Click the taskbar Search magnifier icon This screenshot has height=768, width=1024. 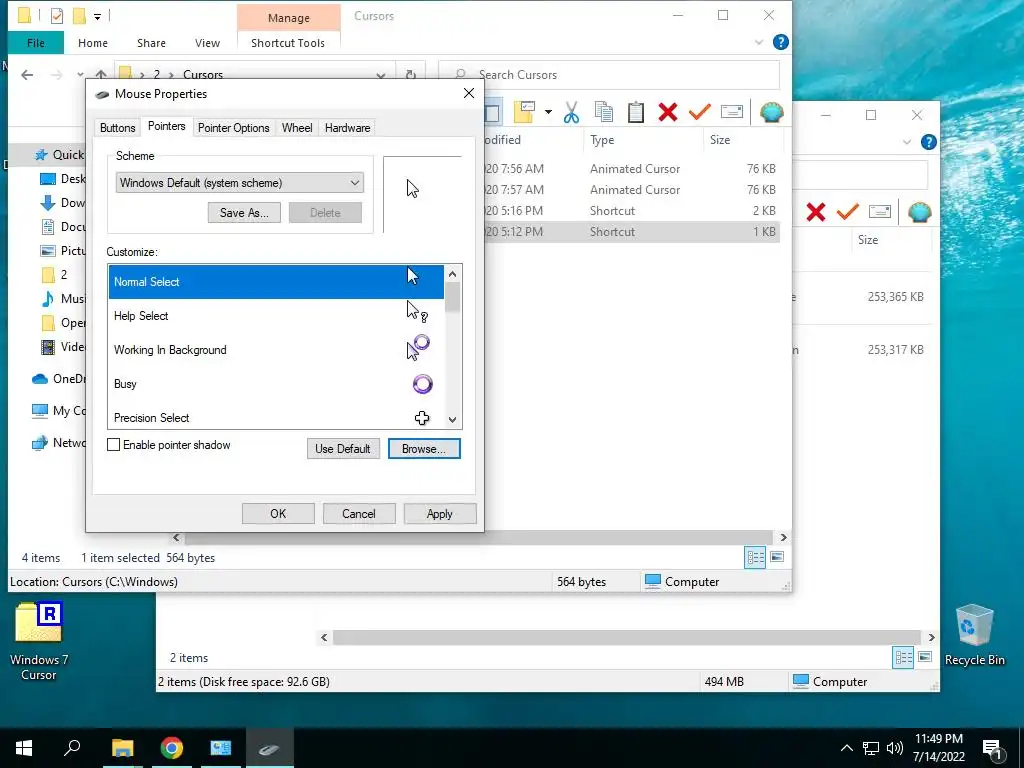pos(72,748)
